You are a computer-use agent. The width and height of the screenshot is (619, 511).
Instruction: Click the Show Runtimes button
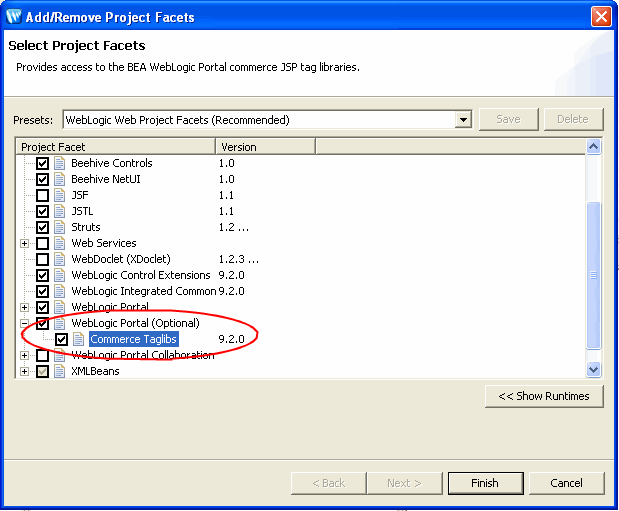(x=544, y=396)
